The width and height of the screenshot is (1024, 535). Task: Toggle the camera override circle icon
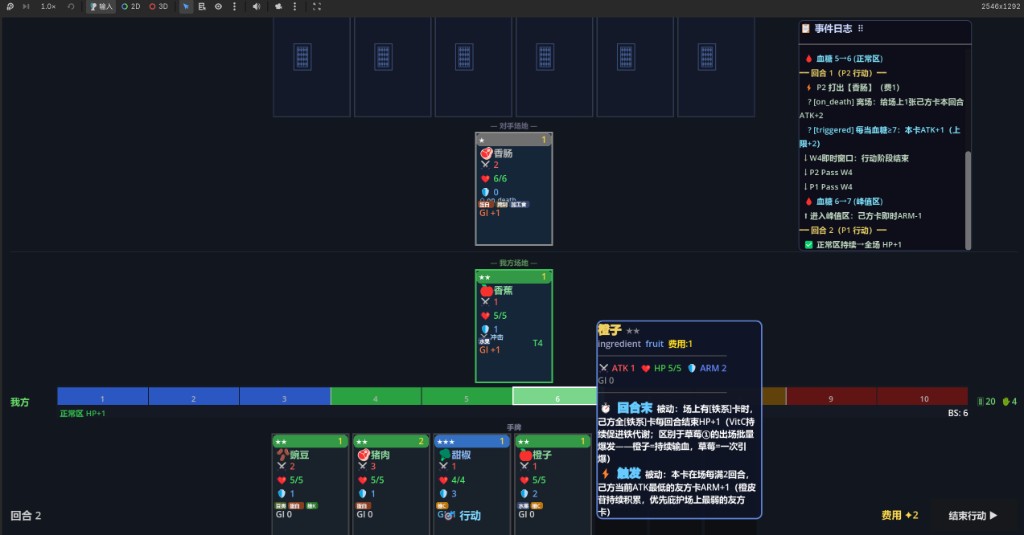tap(218, 7)
